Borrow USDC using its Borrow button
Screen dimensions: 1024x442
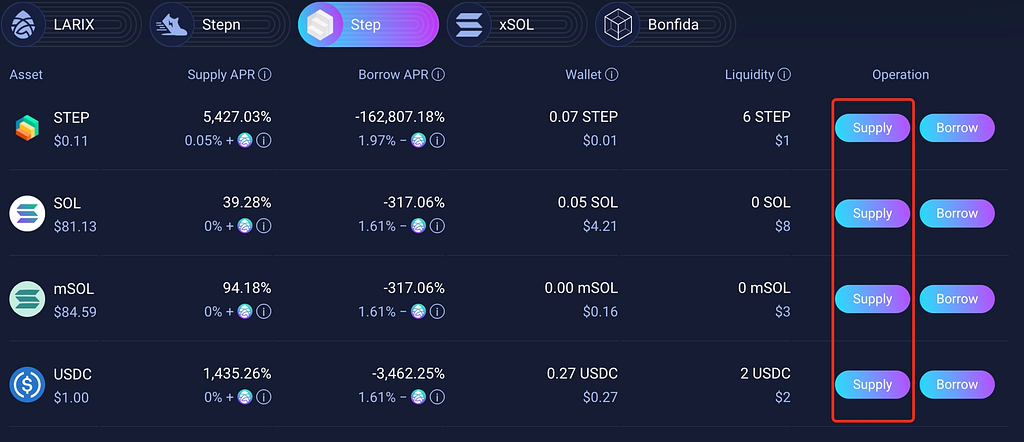pos(957,385)
